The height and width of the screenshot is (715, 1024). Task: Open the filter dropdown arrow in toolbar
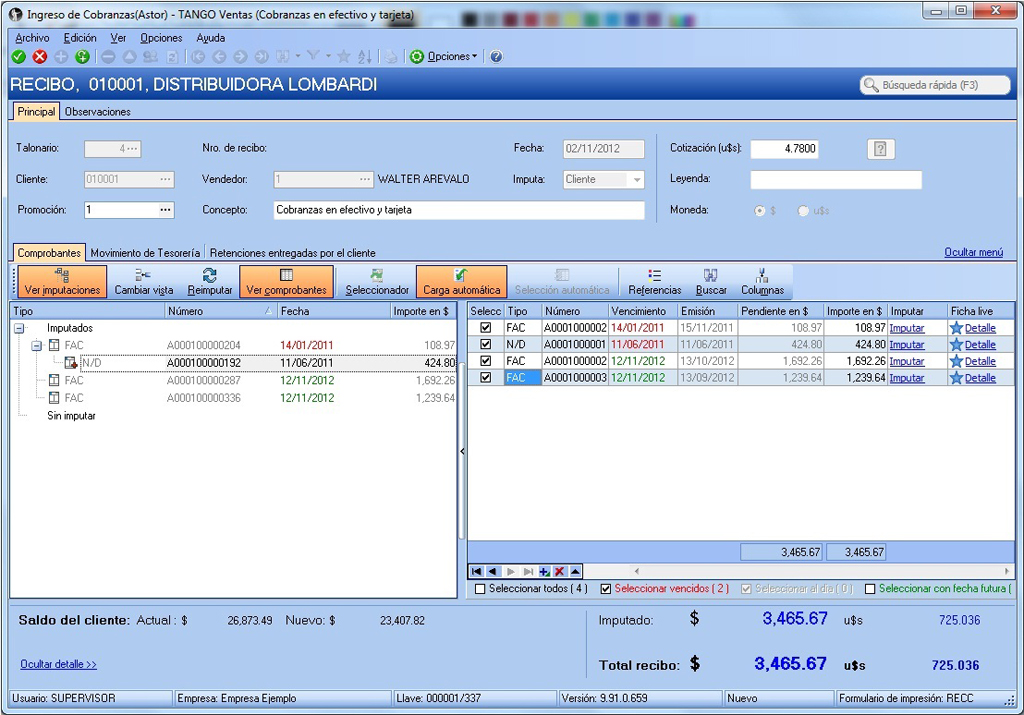pos(328,56)
